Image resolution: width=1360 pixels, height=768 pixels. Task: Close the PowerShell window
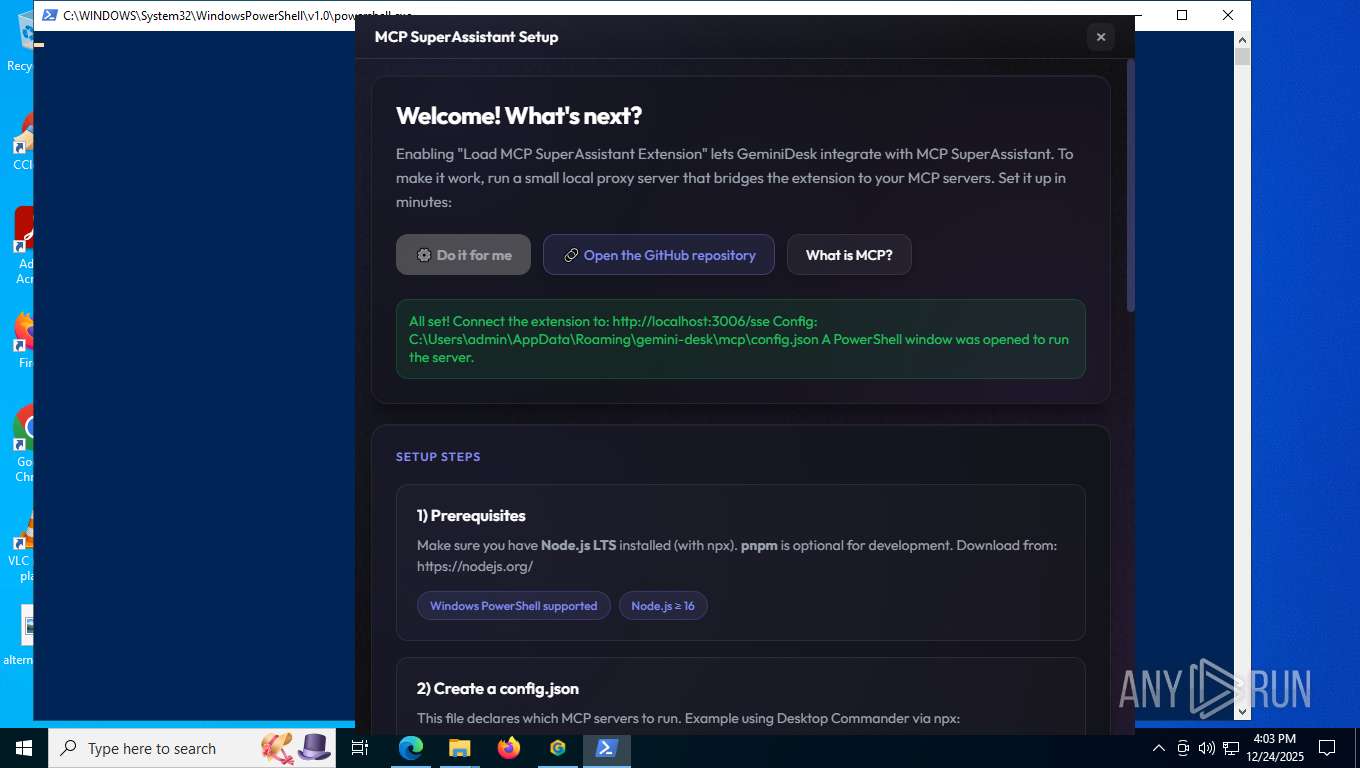(1228, 15)
